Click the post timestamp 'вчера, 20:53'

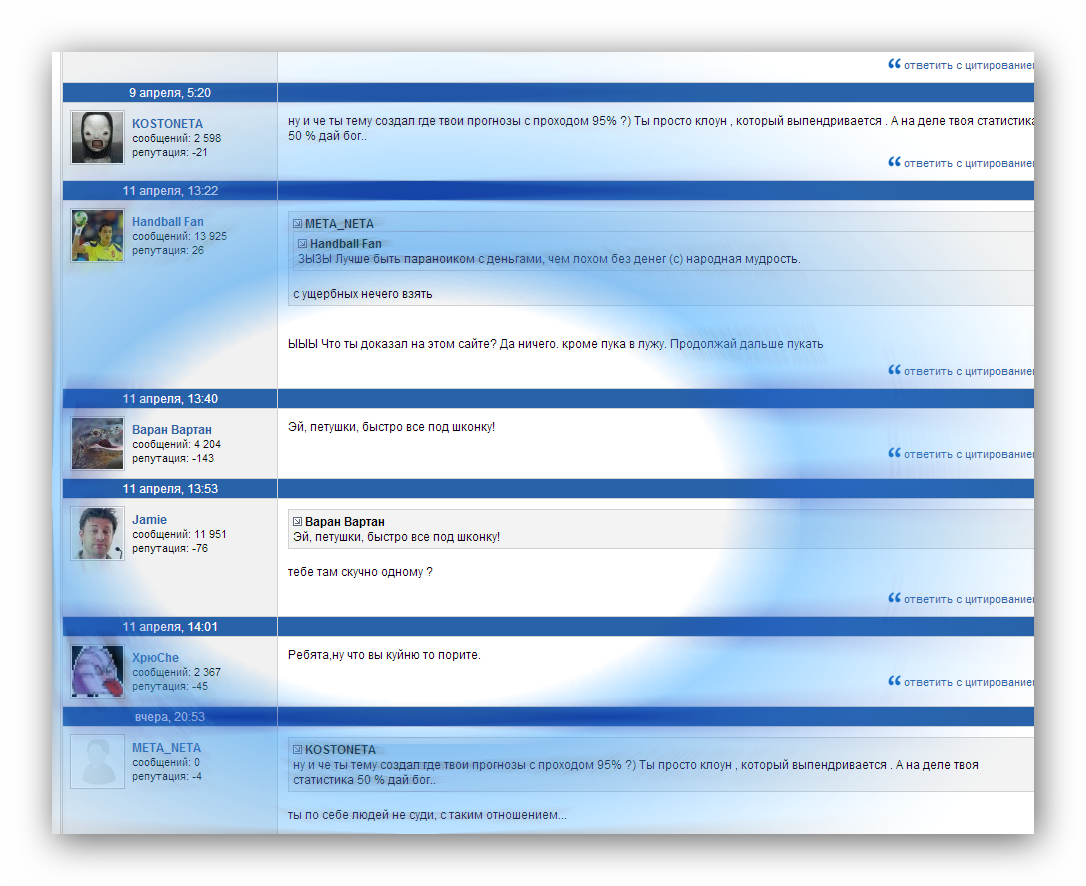pyautogui.click(x=170, y=717)
